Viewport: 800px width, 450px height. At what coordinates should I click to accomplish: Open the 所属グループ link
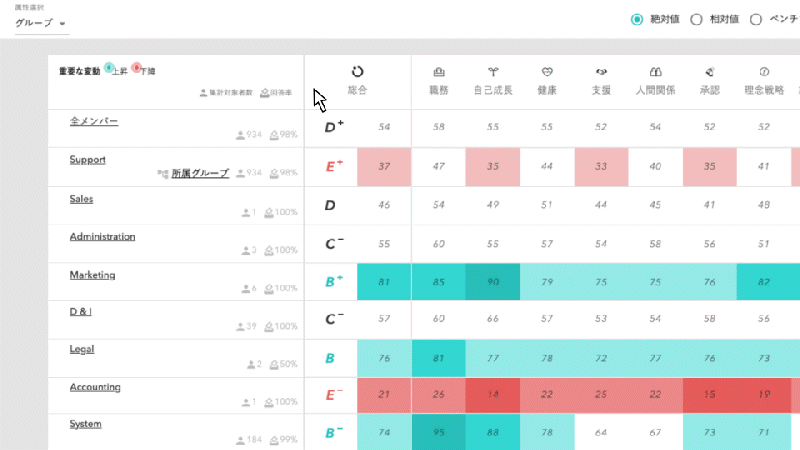coord(200,173)
